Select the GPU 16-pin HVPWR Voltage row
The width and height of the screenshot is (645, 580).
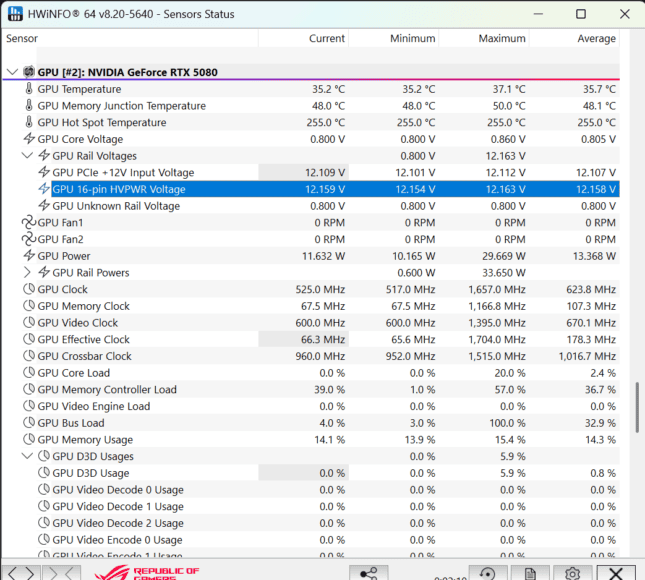335,189
